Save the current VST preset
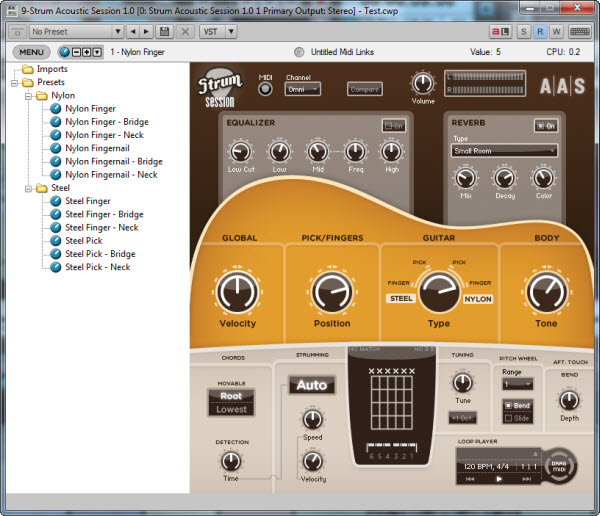The image size is (600, 516). click(165, 31)
